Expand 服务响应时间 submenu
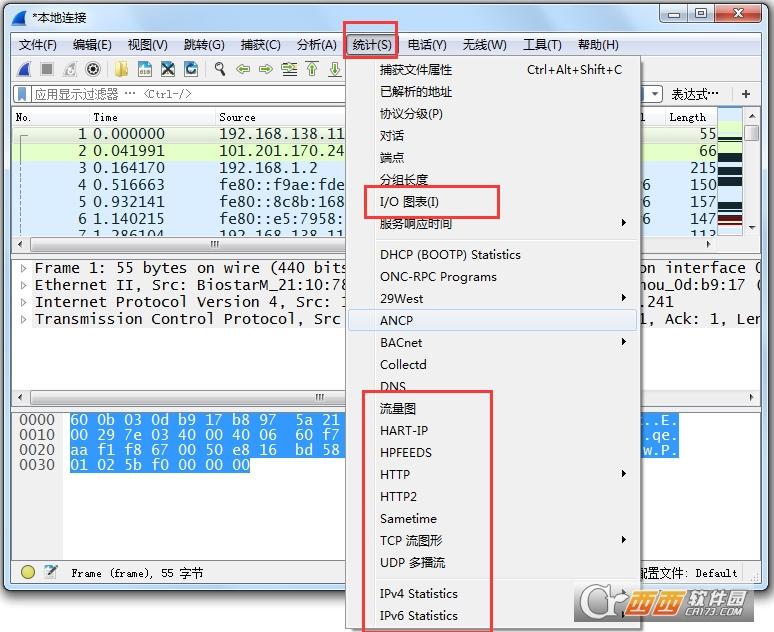The image size is (774, 632). pyautogui.click(x=492, y=224)
